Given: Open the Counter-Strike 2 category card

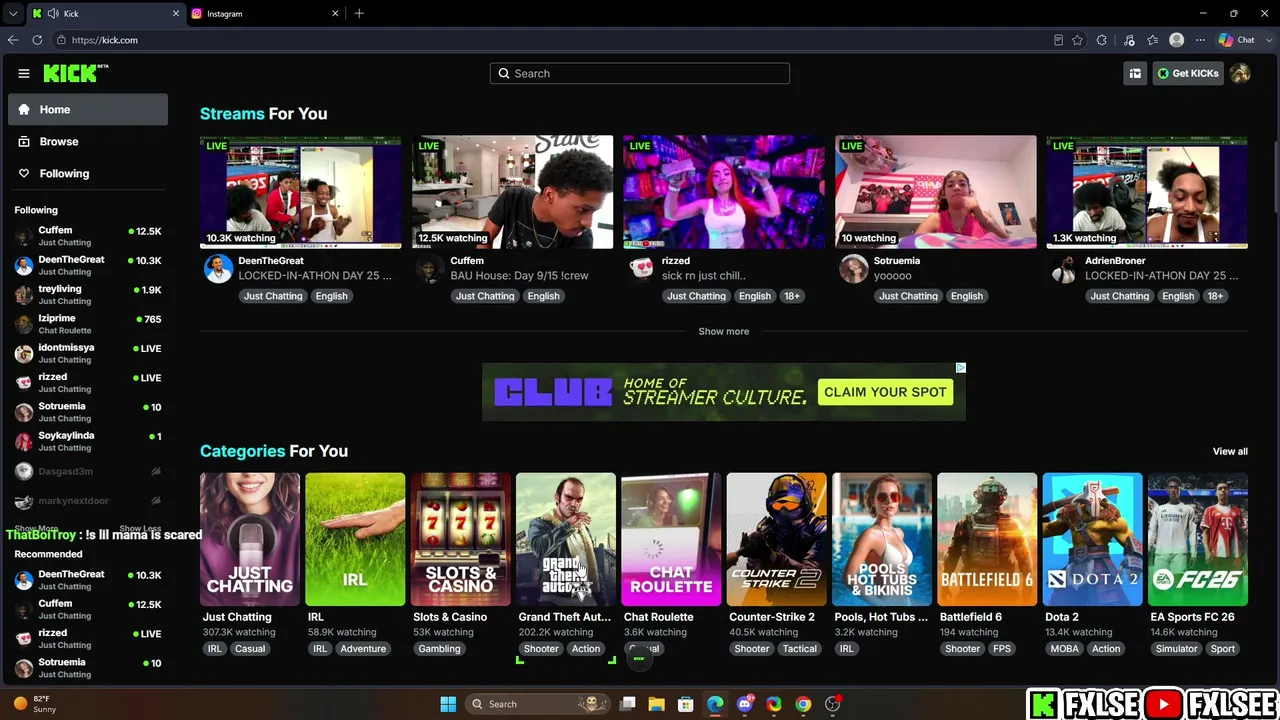Looking at the screenshot, I should point(777,539).
